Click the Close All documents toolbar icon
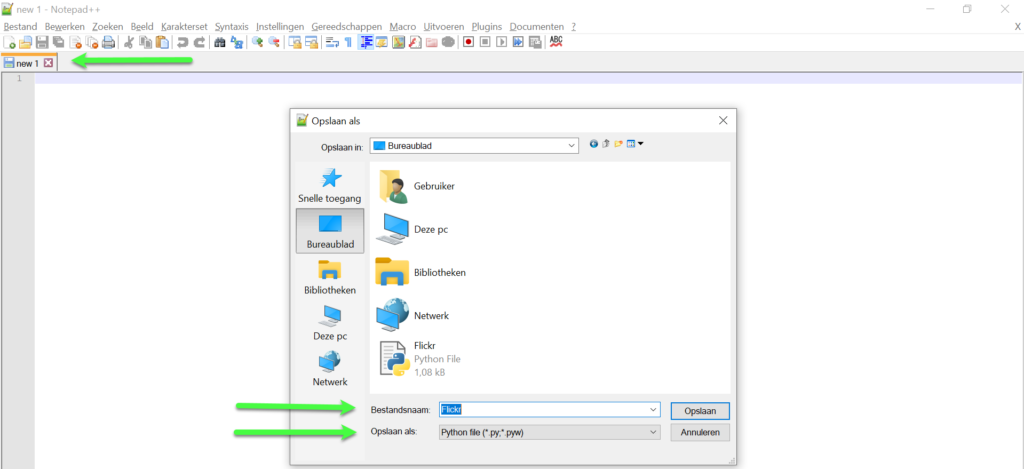 91,42
